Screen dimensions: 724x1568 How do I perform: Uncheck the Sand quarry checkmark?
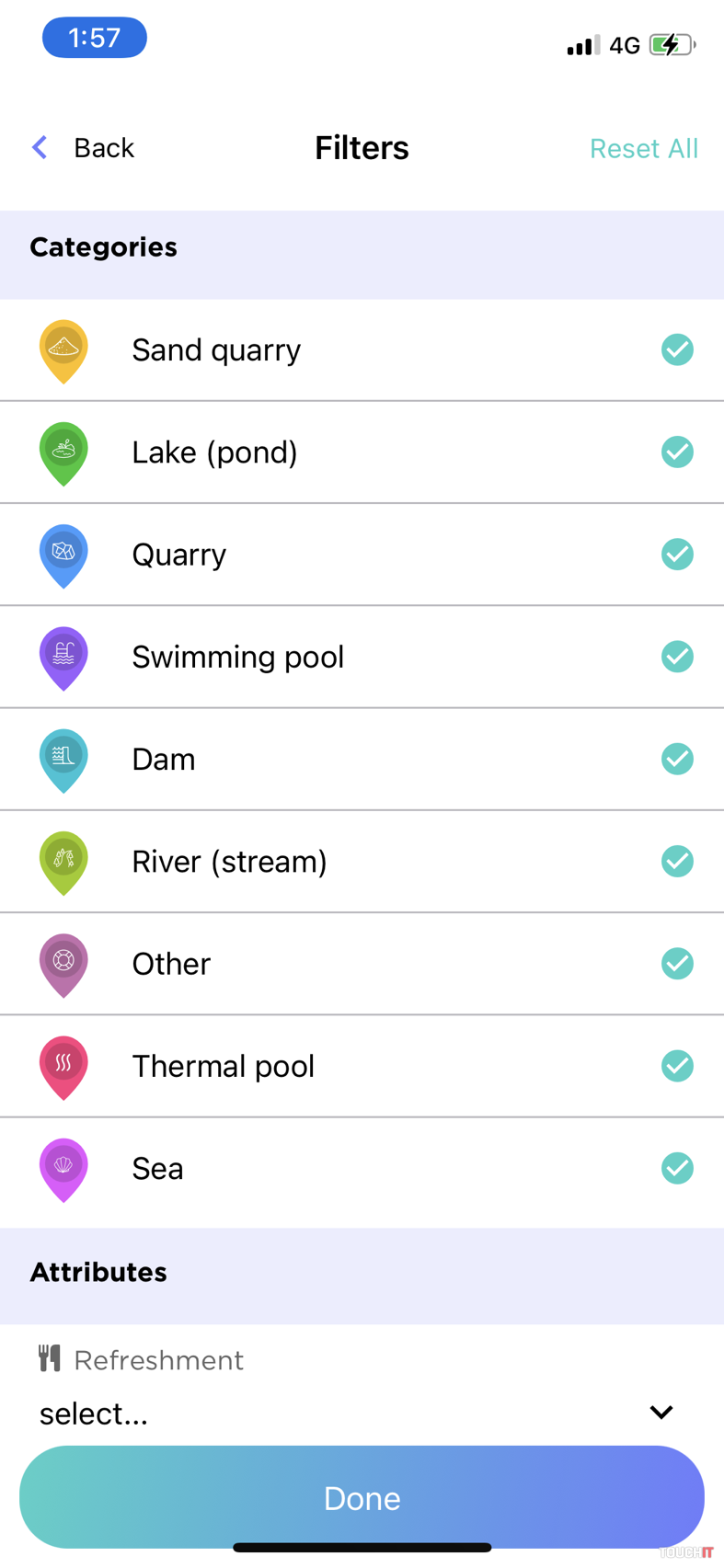[677, 349]
